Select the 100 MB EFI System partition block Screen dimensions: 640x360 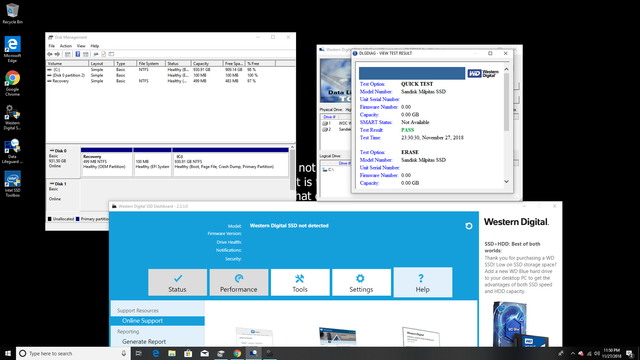coord(152,162)
